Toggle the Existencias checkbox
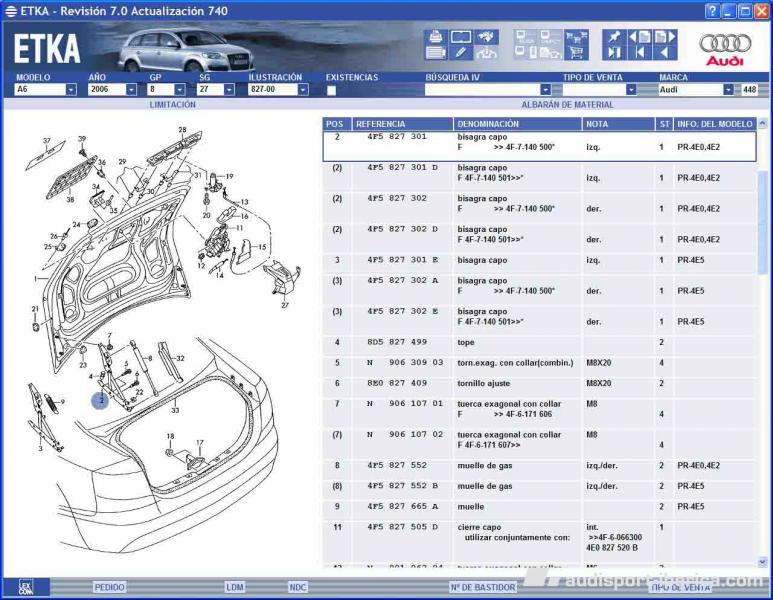The width and height of the screenshot is (773, 600). (x=331, y=90)
